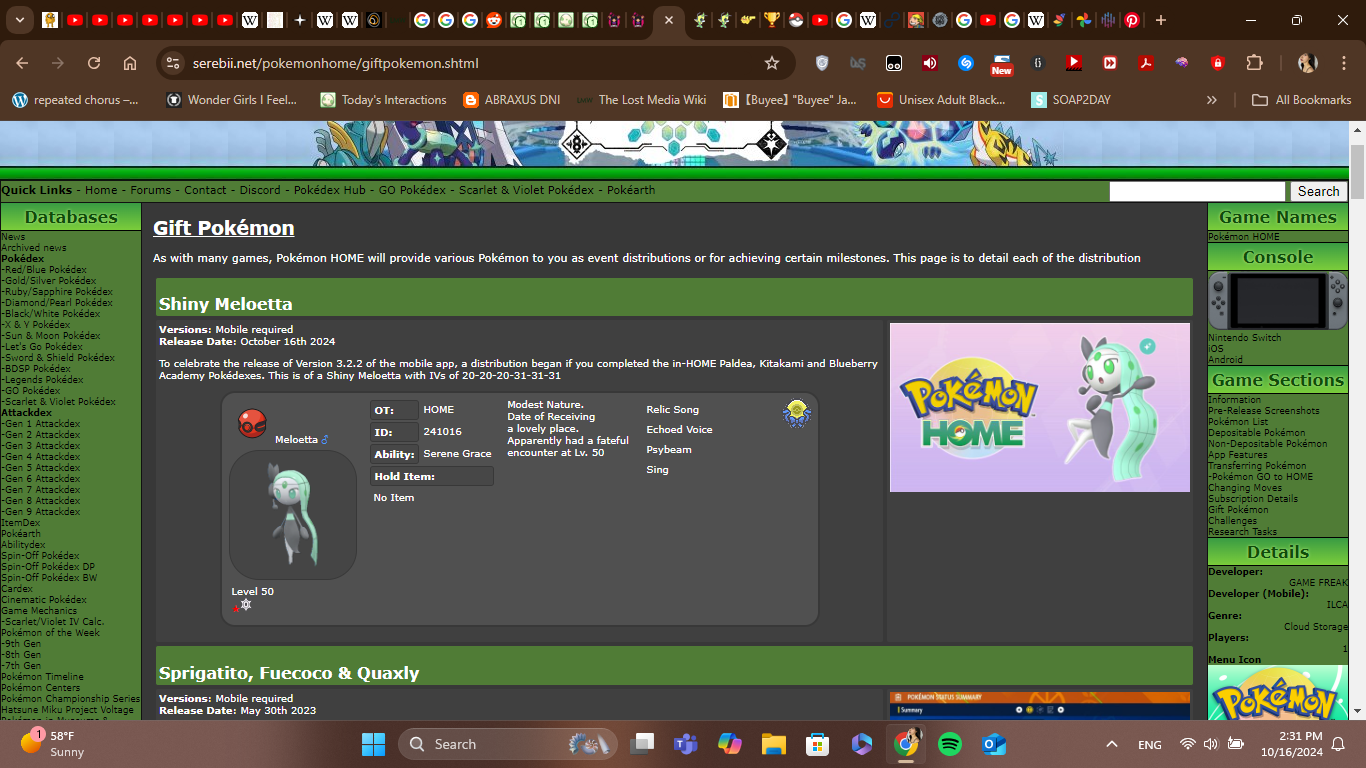
Task: Click the page vertical scrollbar thumb
Action: coord(1357,173)
